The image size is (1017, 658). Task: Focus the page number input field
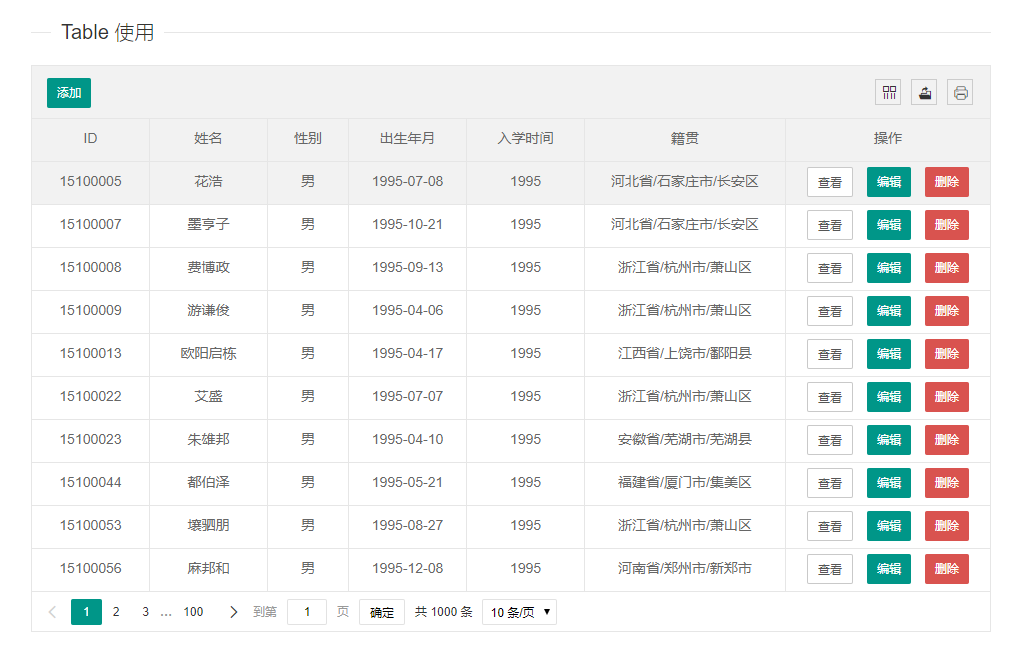(307, 612)
